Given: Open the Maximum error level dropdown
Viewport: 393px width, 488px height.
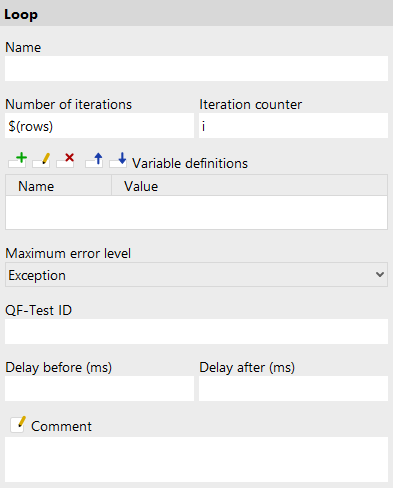Looking at the screenshot, I should pyautogui.click(x=196, y=275).
